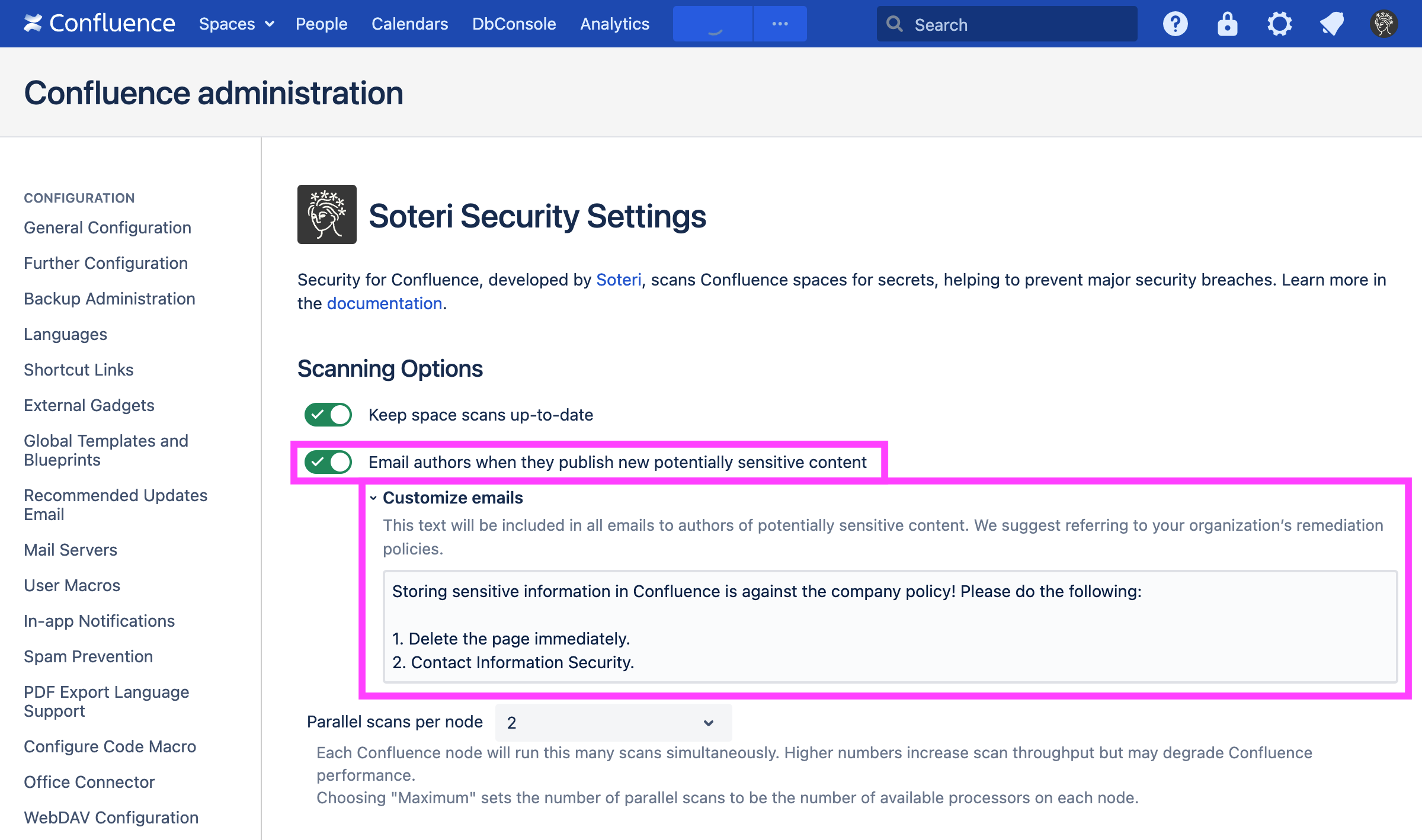Viewport: 1422px width, 840px height.
Task: Go to the Analytics menu item
Action: 614,24
